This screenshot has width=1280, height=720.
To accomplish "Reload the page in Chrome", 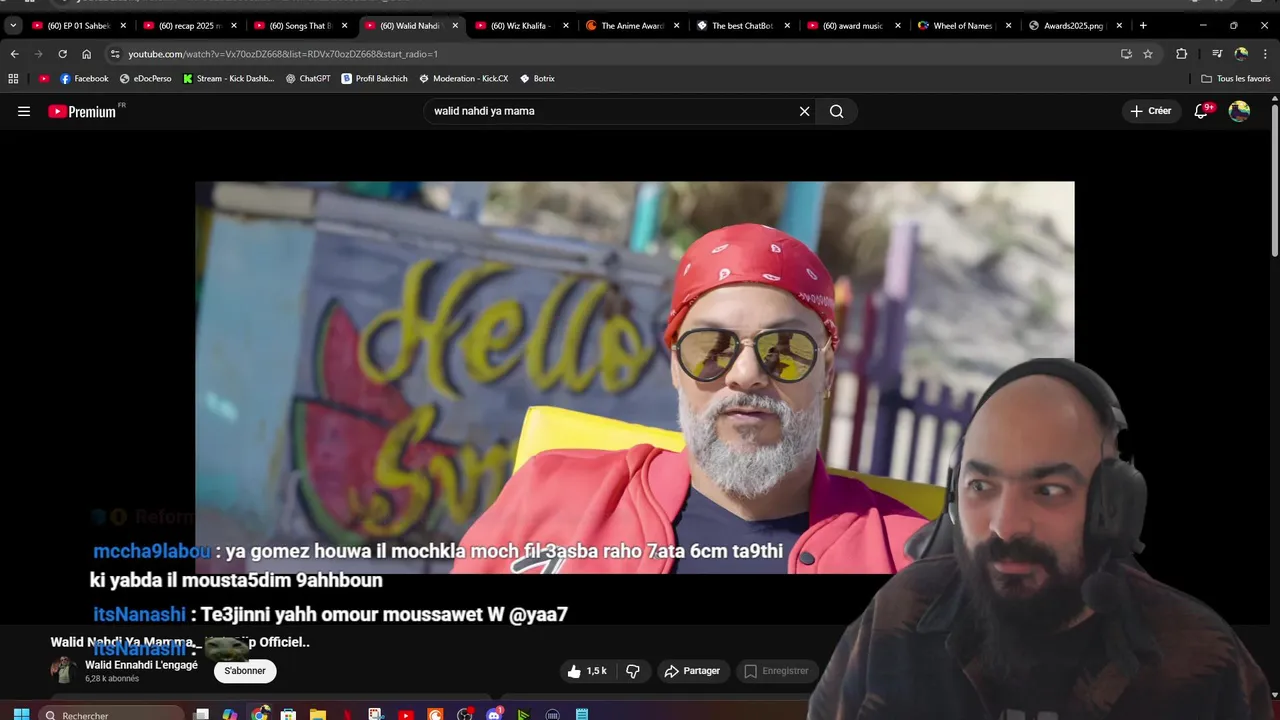I will (x=62, y=54).
